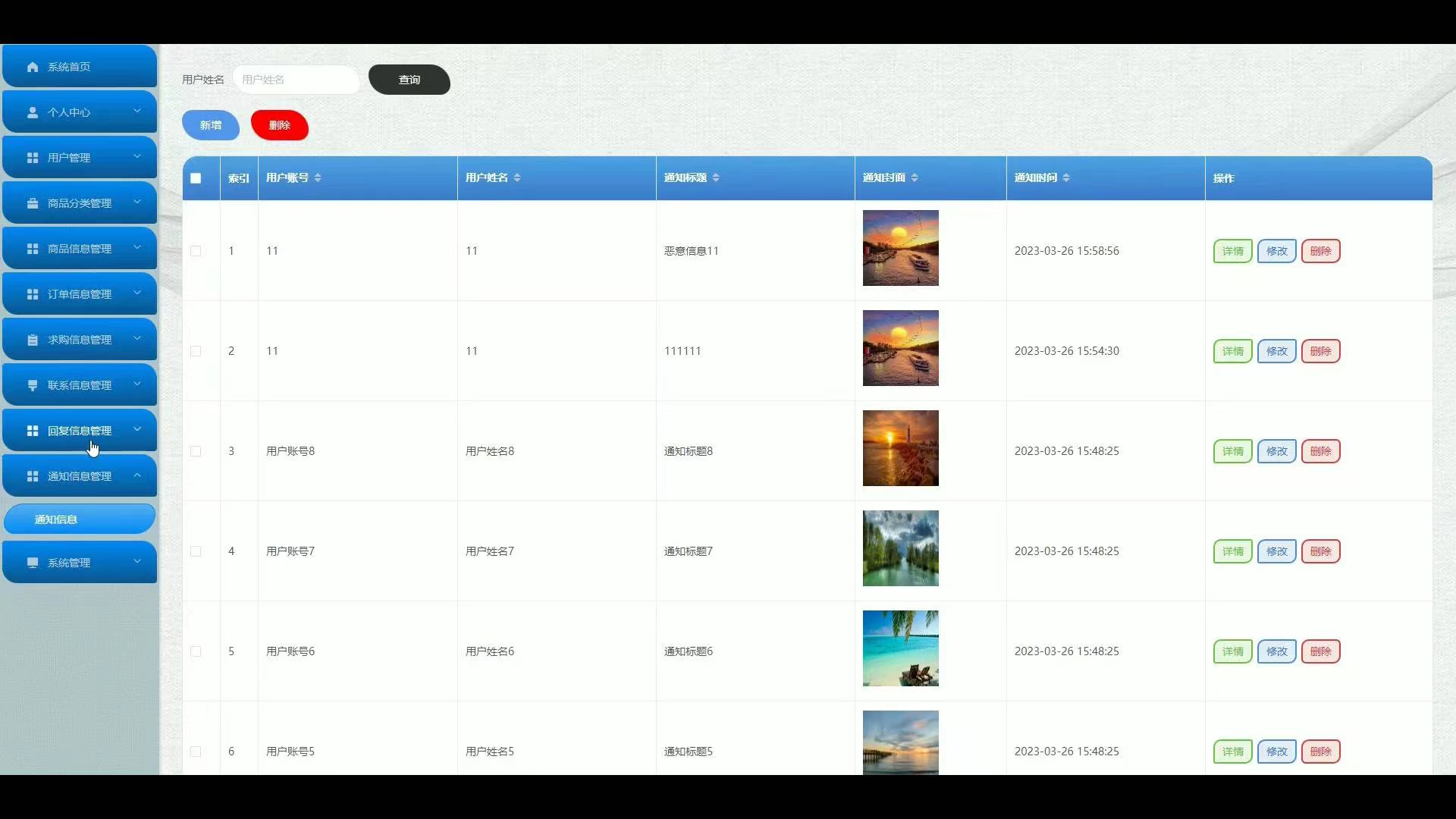Image resolution: width=1456 pixels, height=819 pixels.
Task: Click the clipboard icon for 求购信息管理
Action: 33,340
